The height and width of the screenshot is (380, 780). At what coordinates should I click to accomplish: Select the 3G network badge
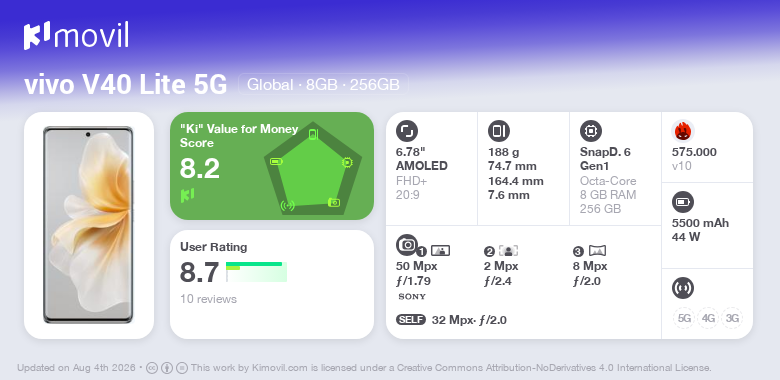[732, 318]
